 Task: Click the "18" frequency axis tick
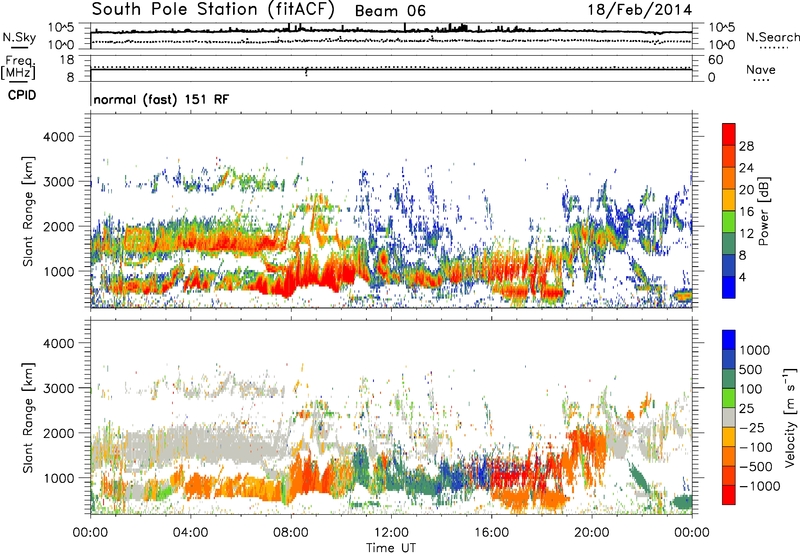pyautogui.click(x=67, y=60)
